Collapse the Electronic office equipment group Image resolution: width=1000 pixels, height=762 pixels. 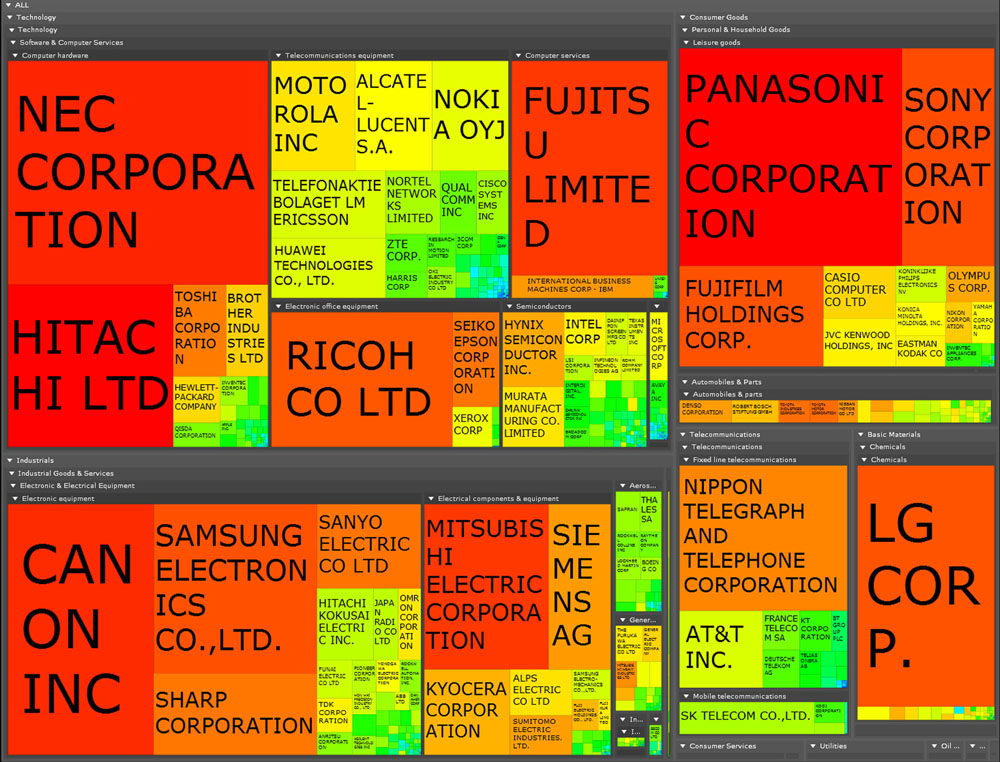[278, 306]
